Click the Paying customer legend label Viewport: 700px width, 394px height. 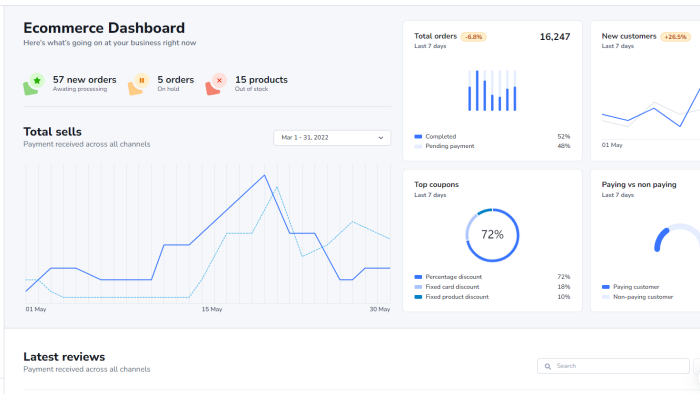point(636,287)
